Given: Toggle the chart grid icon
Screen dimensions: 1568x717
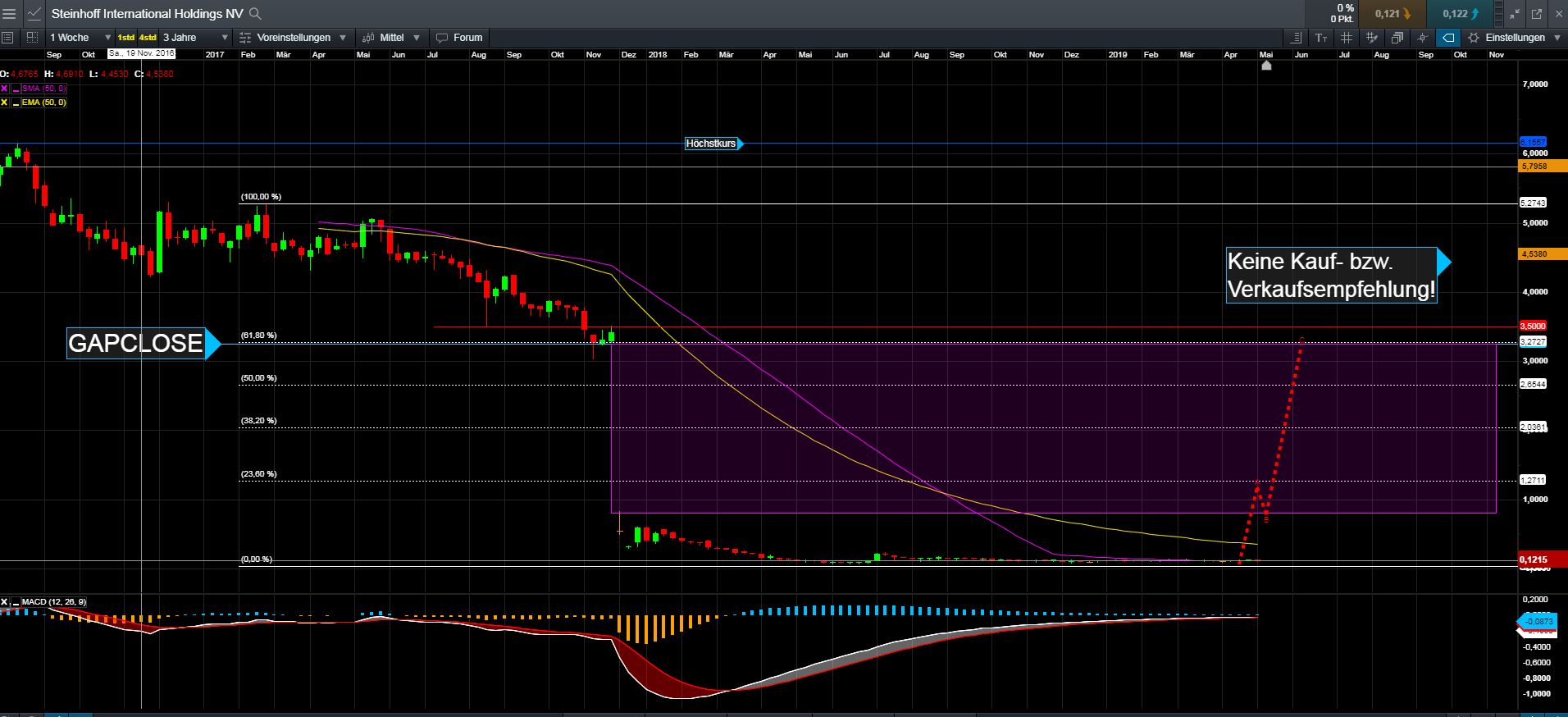Looking at the screenshot, I should (x=1346, y=38).
